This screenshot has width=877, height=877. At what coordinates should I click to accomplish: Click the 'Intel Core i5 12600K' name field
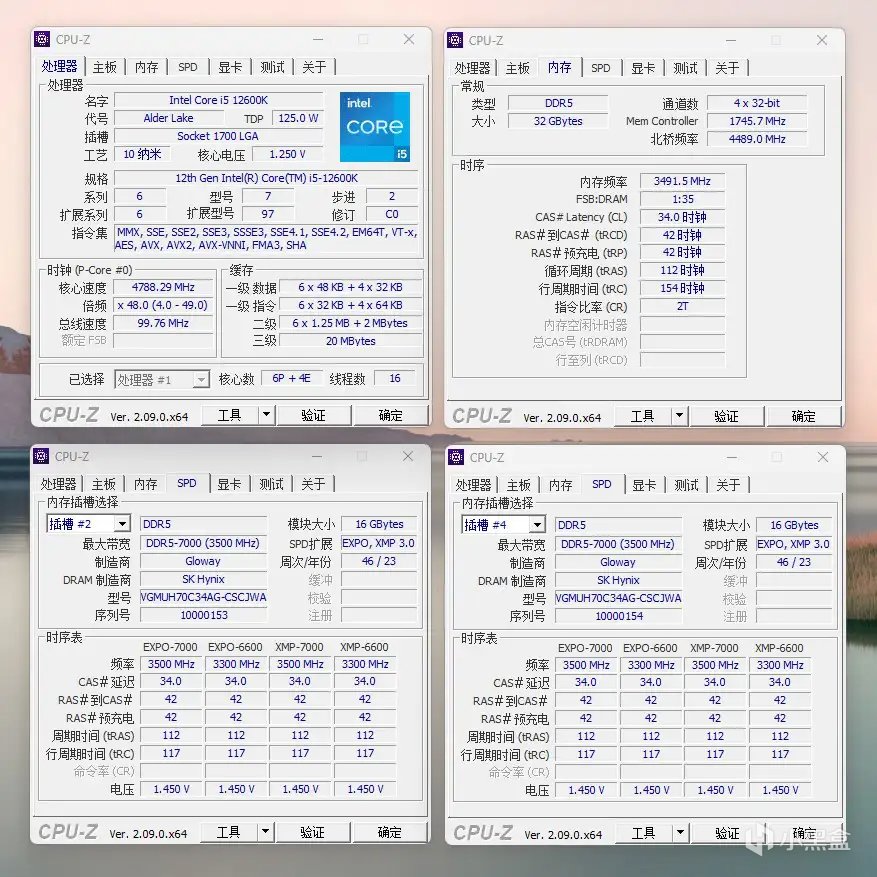219,100
